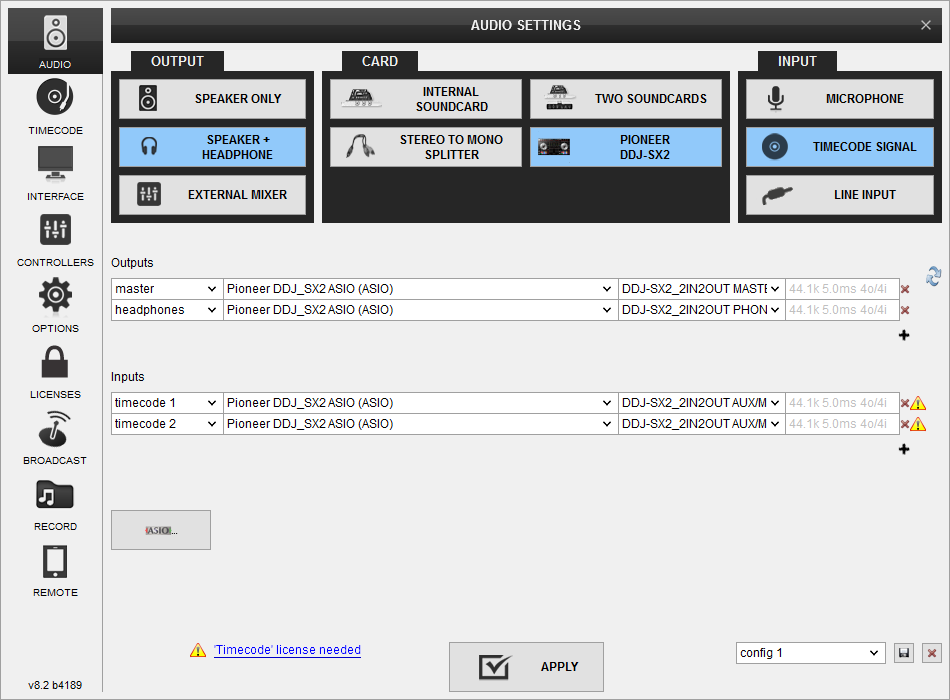
Task: Delete the current audio config
Action: (932, 653)
